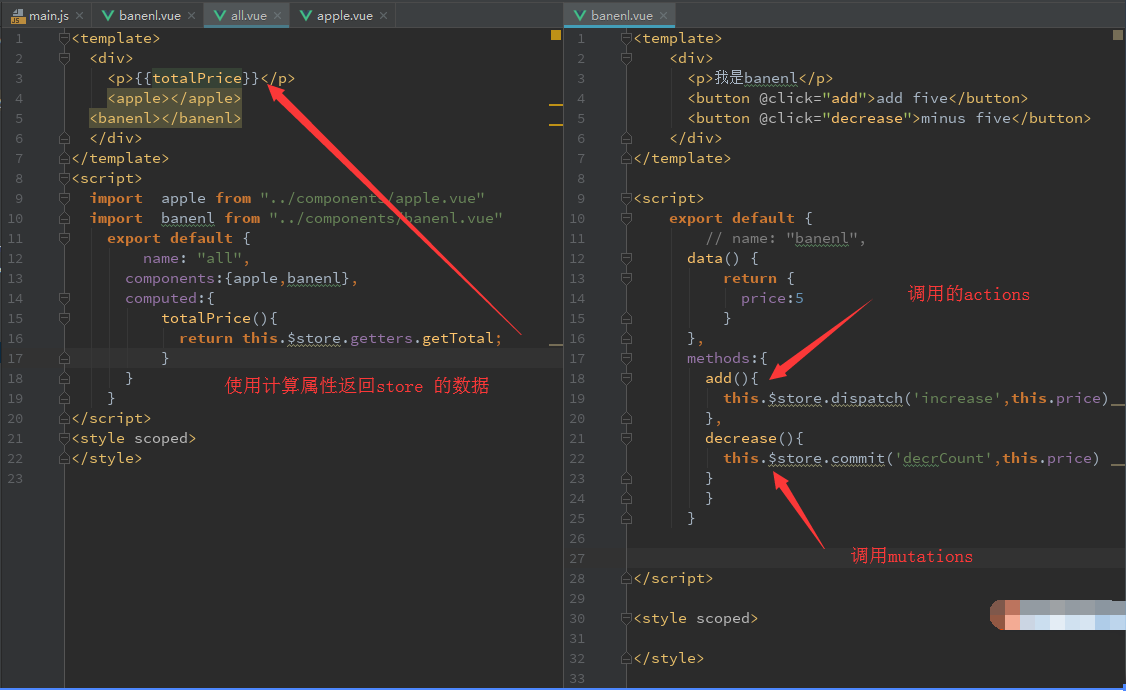Click the JS file icon on main.js tab
1126x691 pixels.
coord(18,16)
